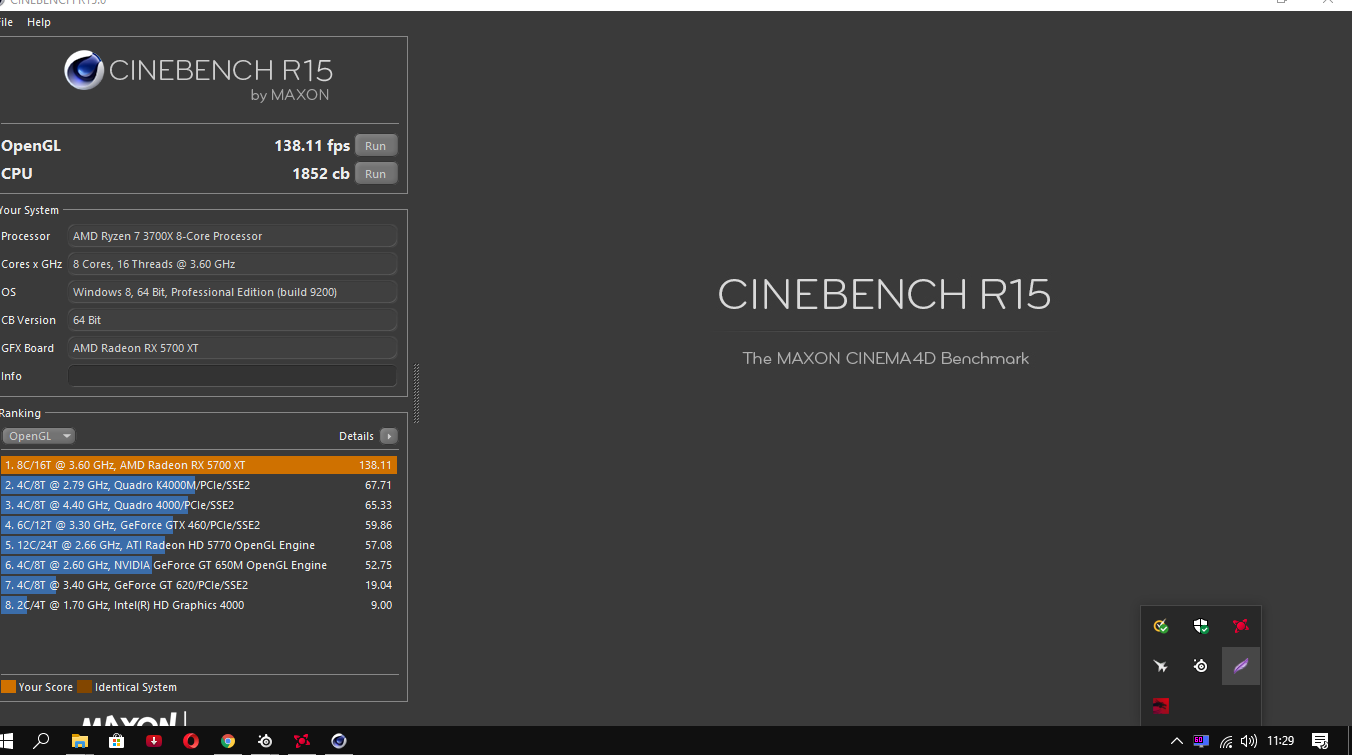The image size is (1352, 755).
Task: Open File Explorer from the taskbar
Action: click(x=80, y=741)
